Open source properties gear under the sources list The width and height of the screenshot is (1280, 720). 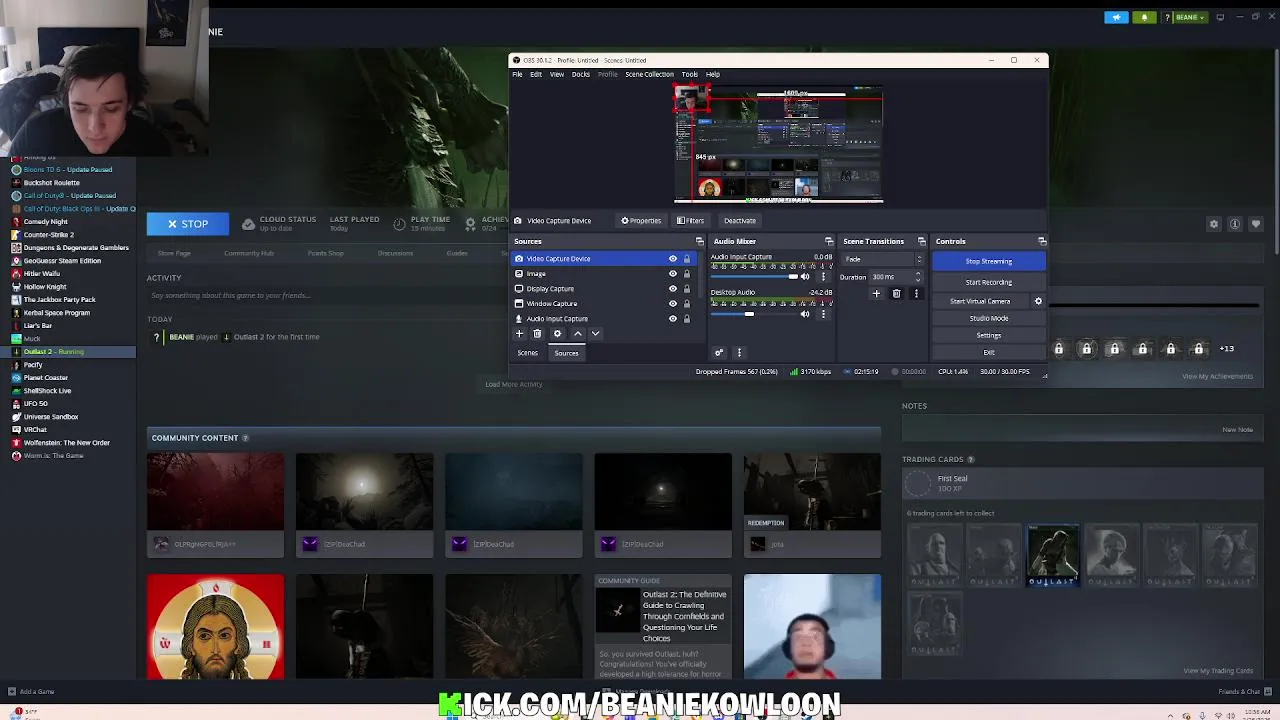point(557,334)
